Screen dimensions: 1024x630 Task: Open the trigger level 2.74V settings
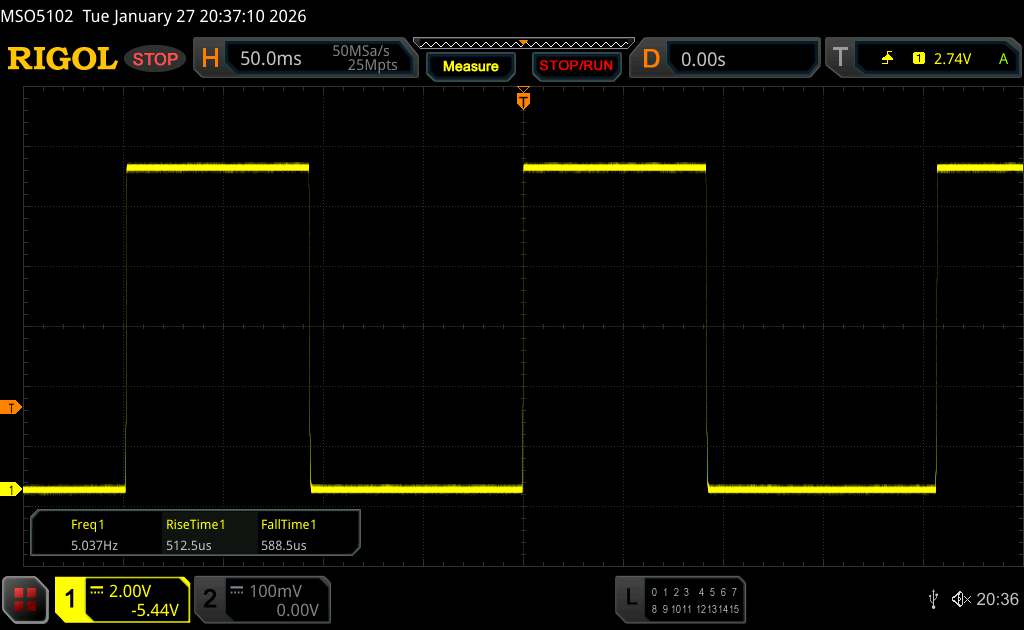tap(952, 59)
